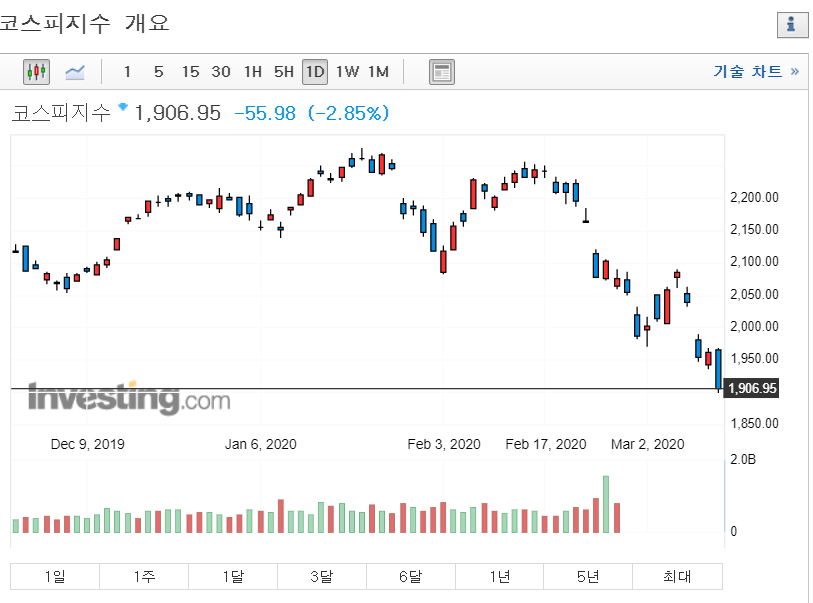Select the 1D interval button

coord(315,72)
